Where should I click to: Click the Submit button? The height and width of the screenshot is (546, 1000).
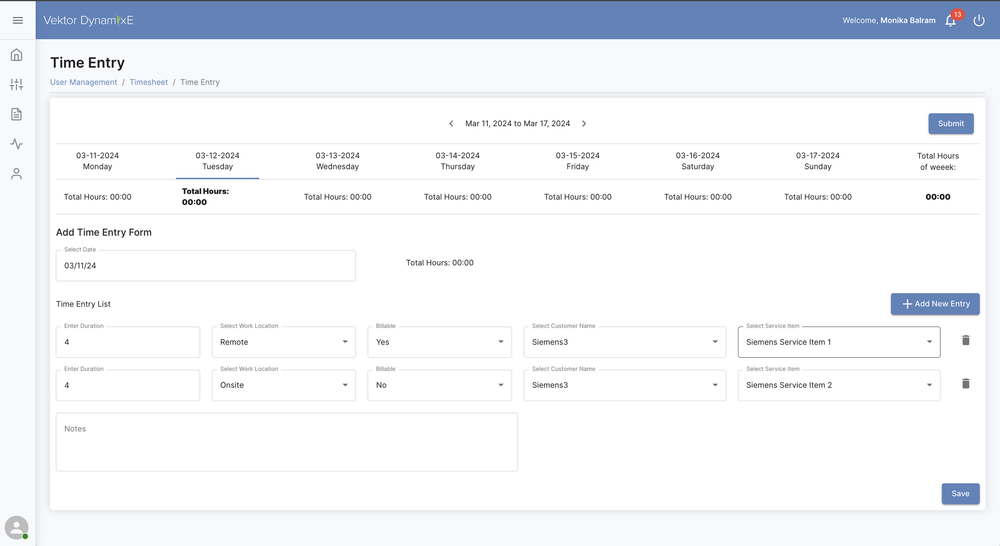tap(951, 124)
